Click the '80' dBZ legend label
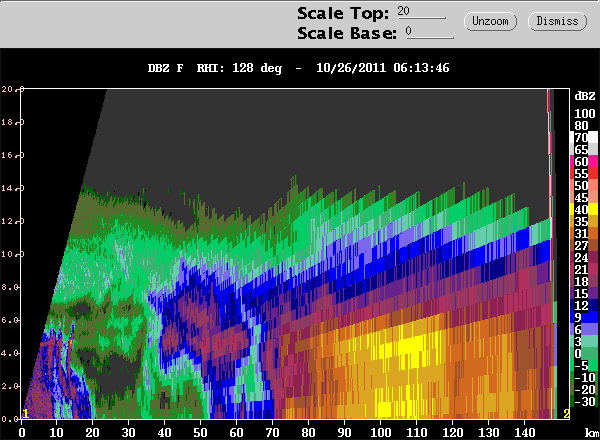Viewport: 600px width, 440px height. (581, 125)
